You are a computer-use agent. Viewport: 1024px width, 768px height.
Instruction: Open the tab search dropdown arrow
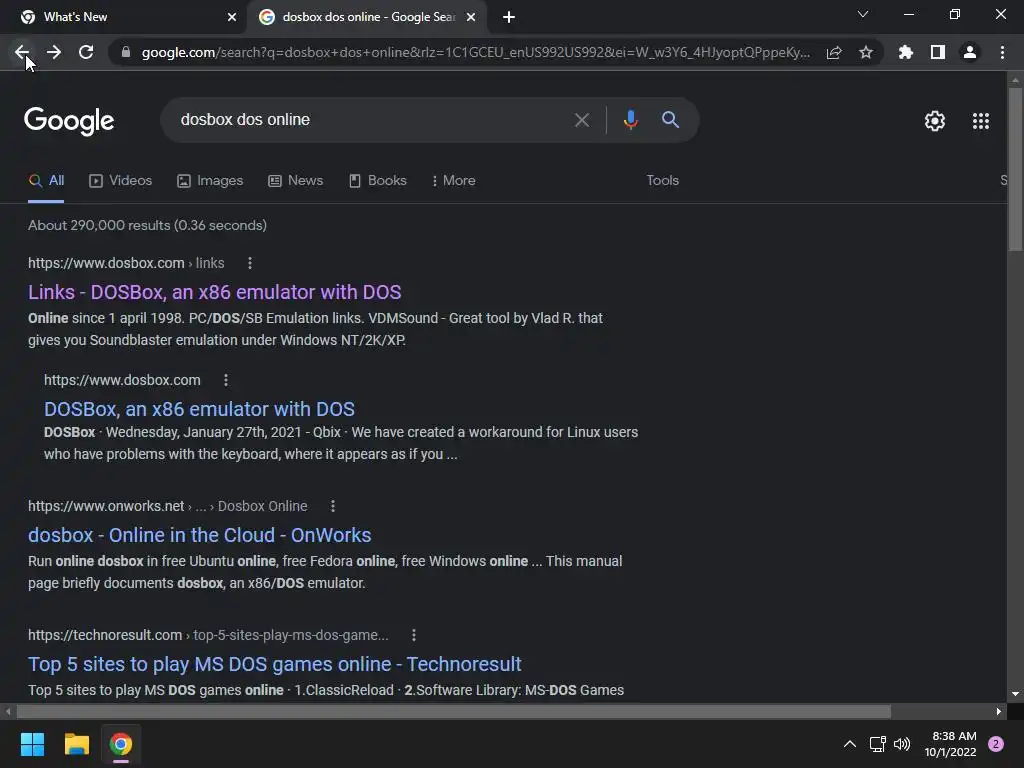point(863,14)
